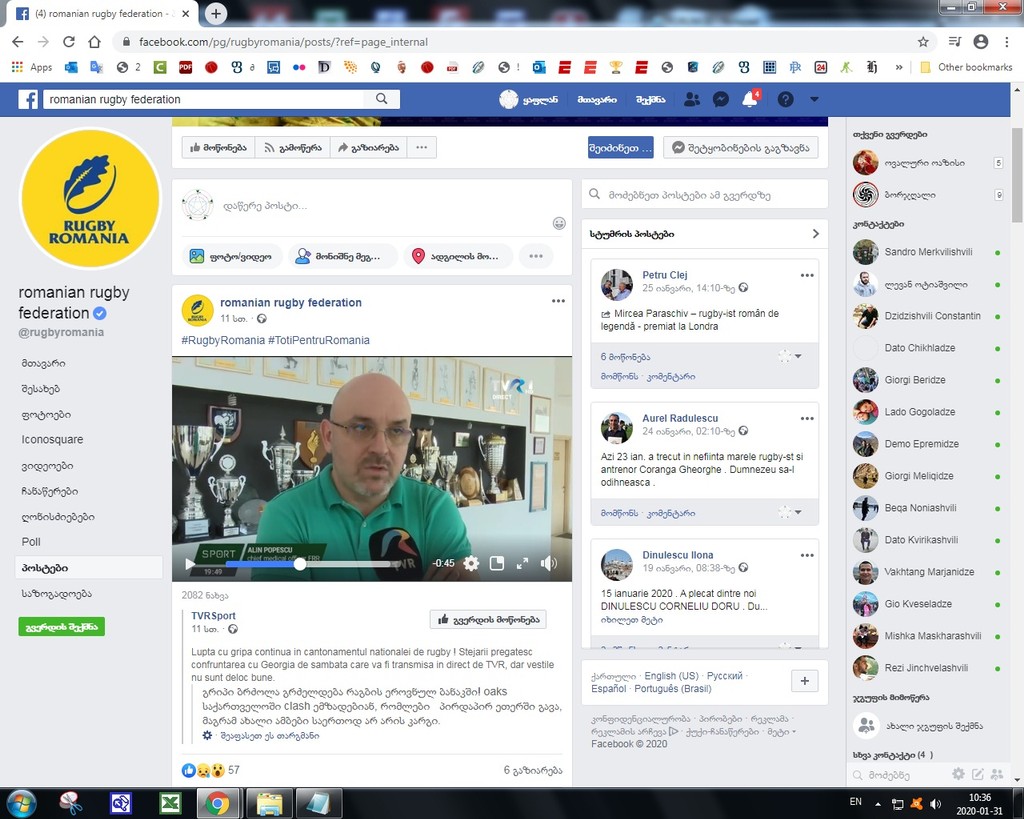Viewport: 1024px width, 819px height.
Task: Open Excel from the taskbar
Action: 170,803
